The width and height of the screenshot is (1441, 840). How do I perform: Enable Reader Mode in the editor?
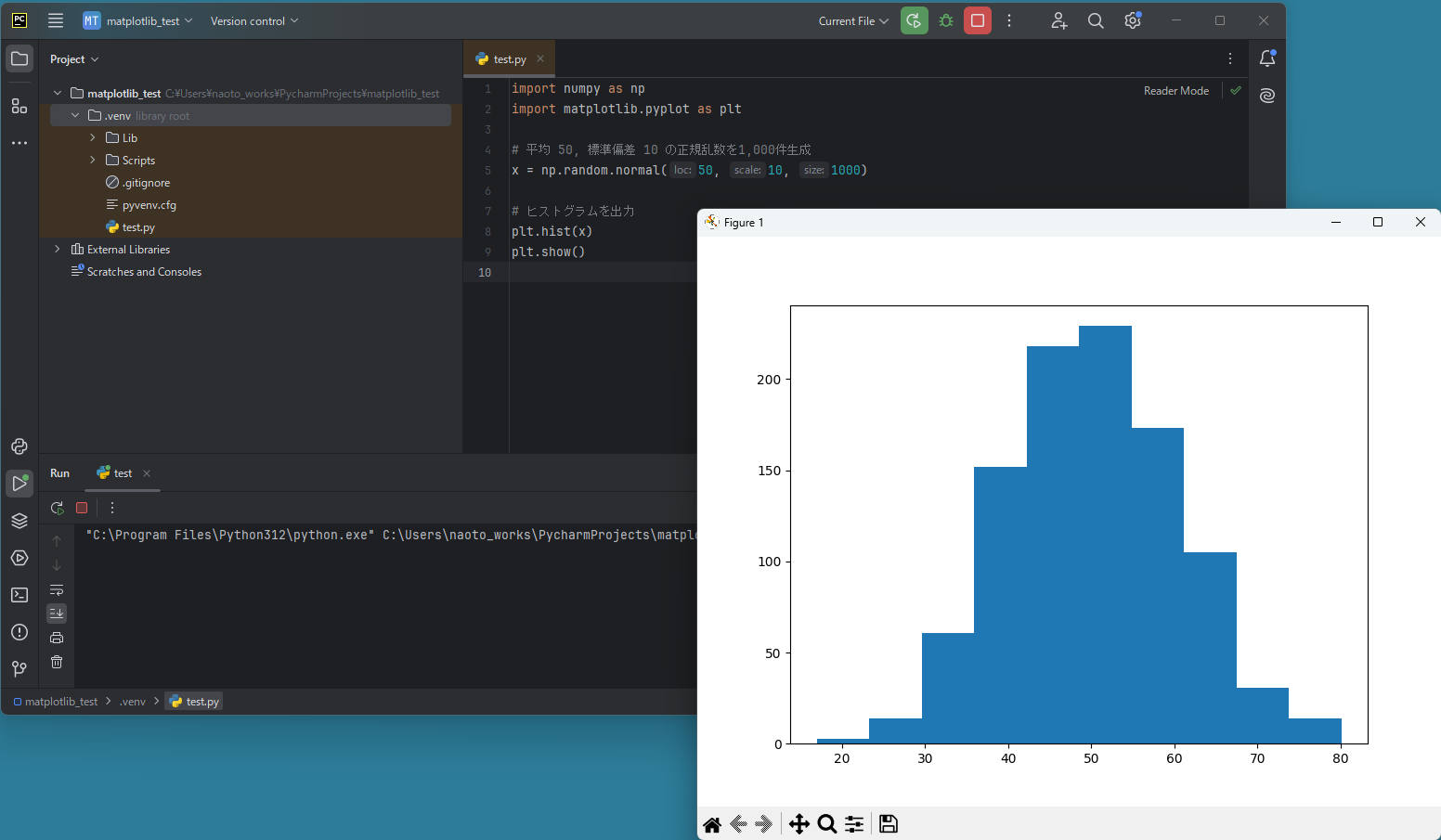(1175, 90)
